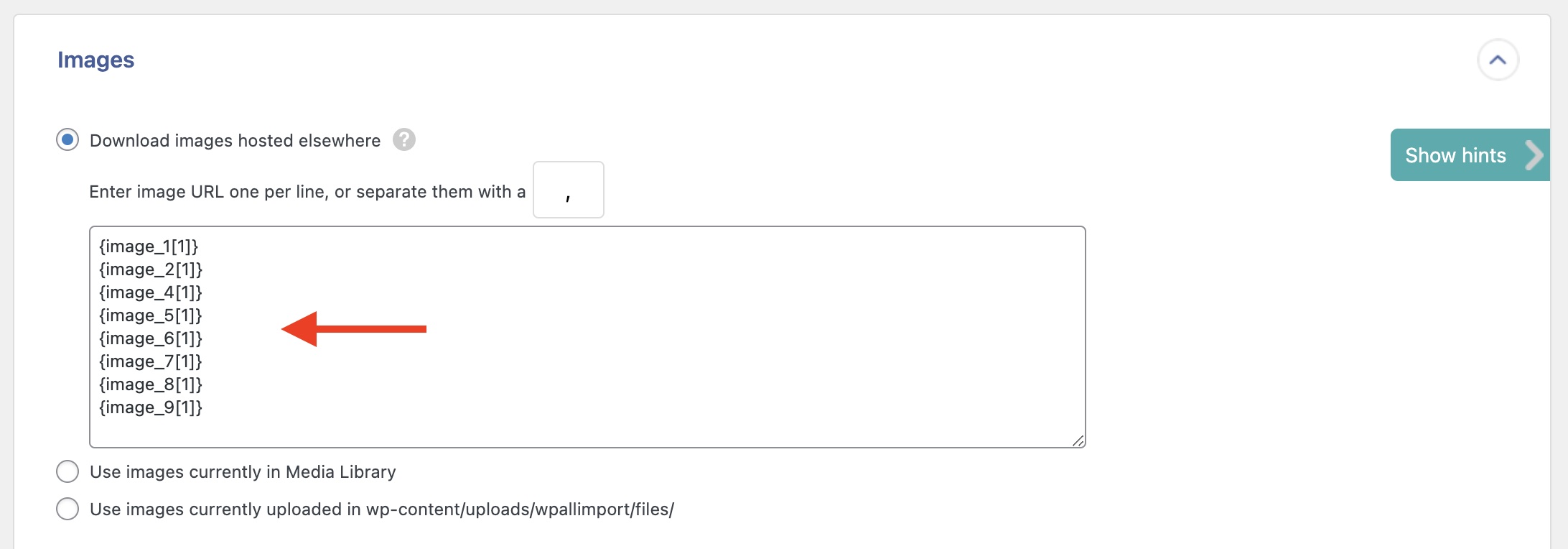Click the arrow icon on Show hints

coord(1533,155)
